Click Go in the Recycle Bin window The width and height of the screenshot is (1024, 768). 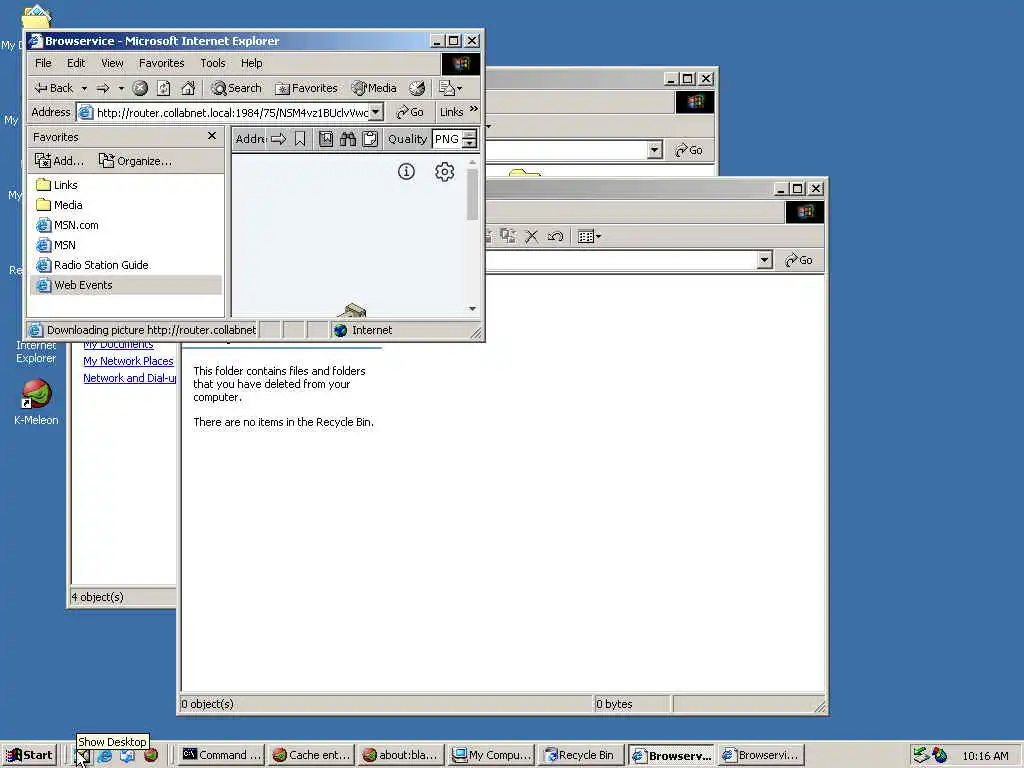pyautogui.click(x=799, y=260)
